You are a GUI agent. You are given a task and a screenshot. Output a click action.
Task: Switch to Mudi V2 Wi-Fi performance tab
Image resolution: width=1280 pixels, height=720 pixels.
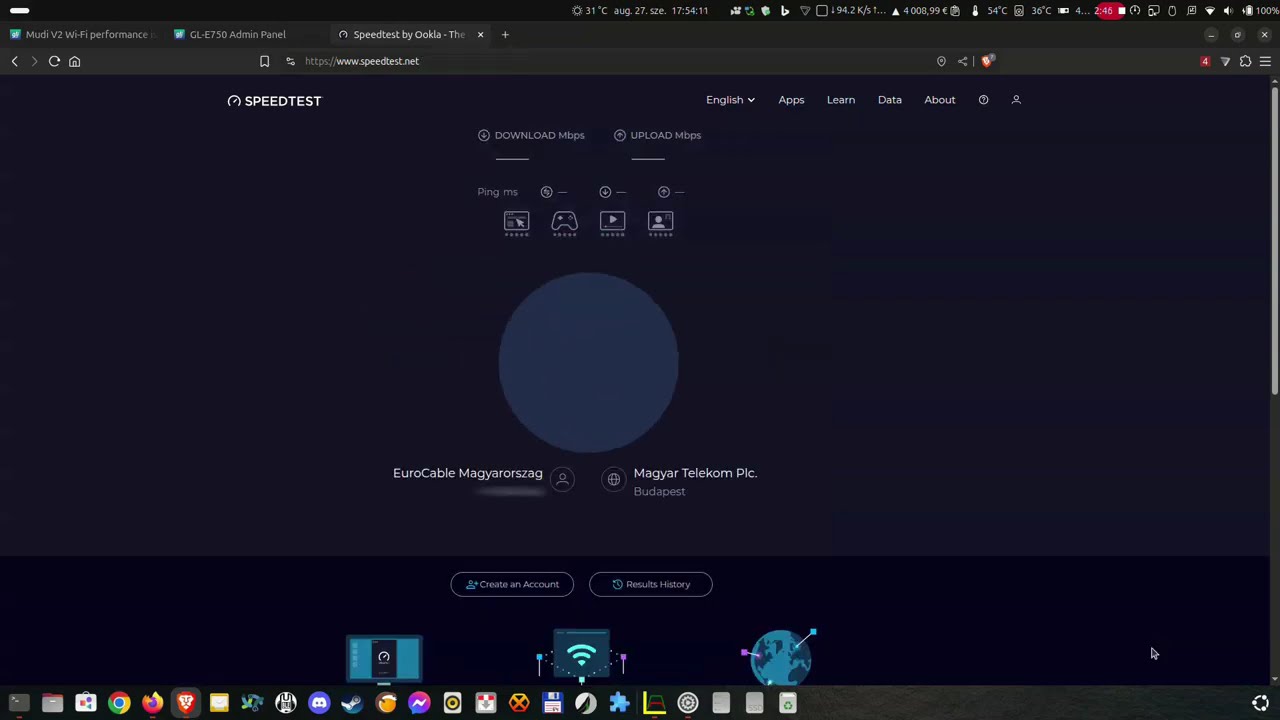pyautogui.click(x=84, y=35)
